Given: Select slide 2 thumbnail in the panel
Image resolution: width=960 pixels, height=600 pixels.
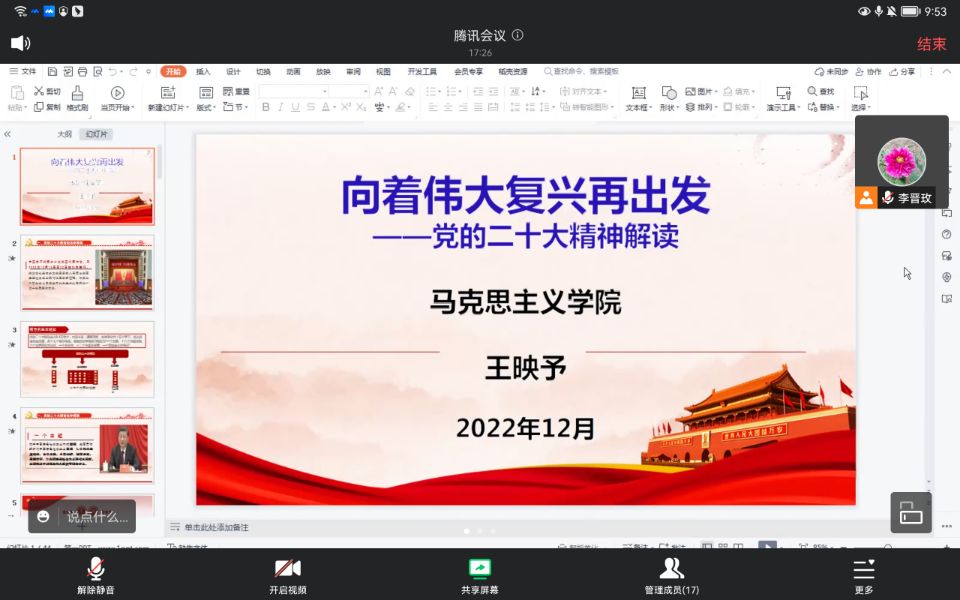Looking at the screenshot, I should 88,273.
